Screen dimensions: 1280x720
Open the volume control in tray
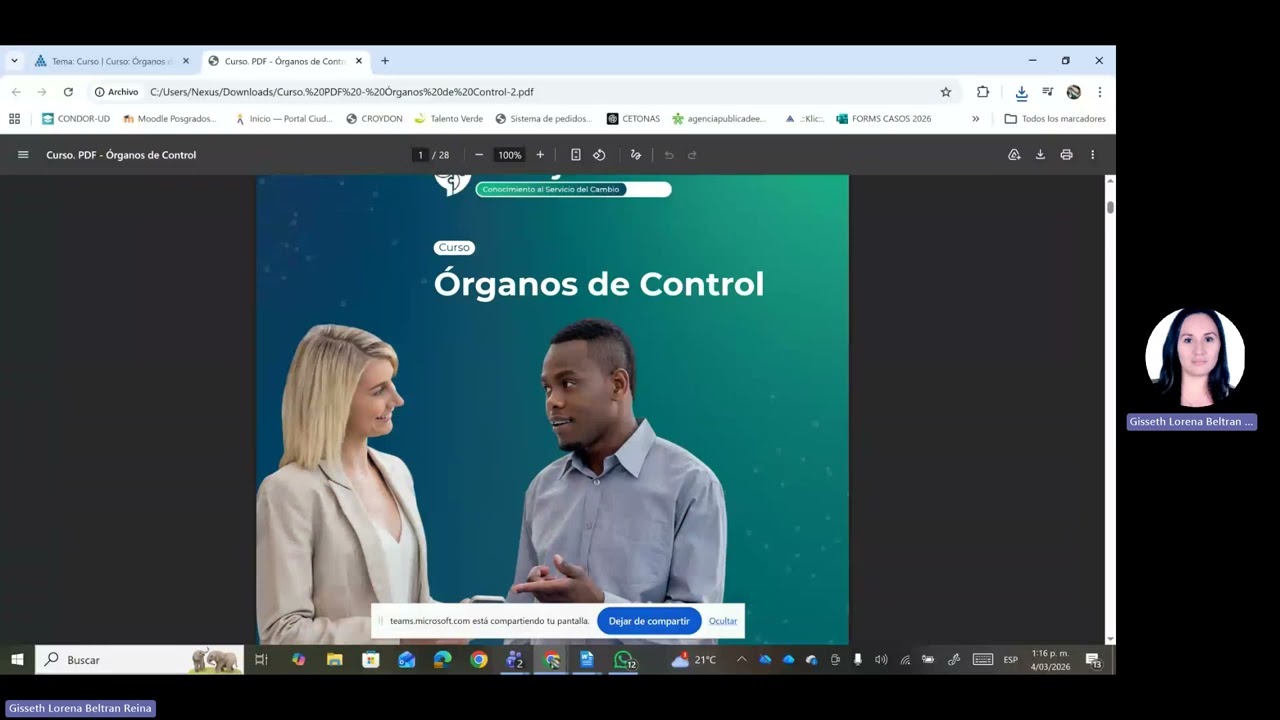tap(881, 660)
